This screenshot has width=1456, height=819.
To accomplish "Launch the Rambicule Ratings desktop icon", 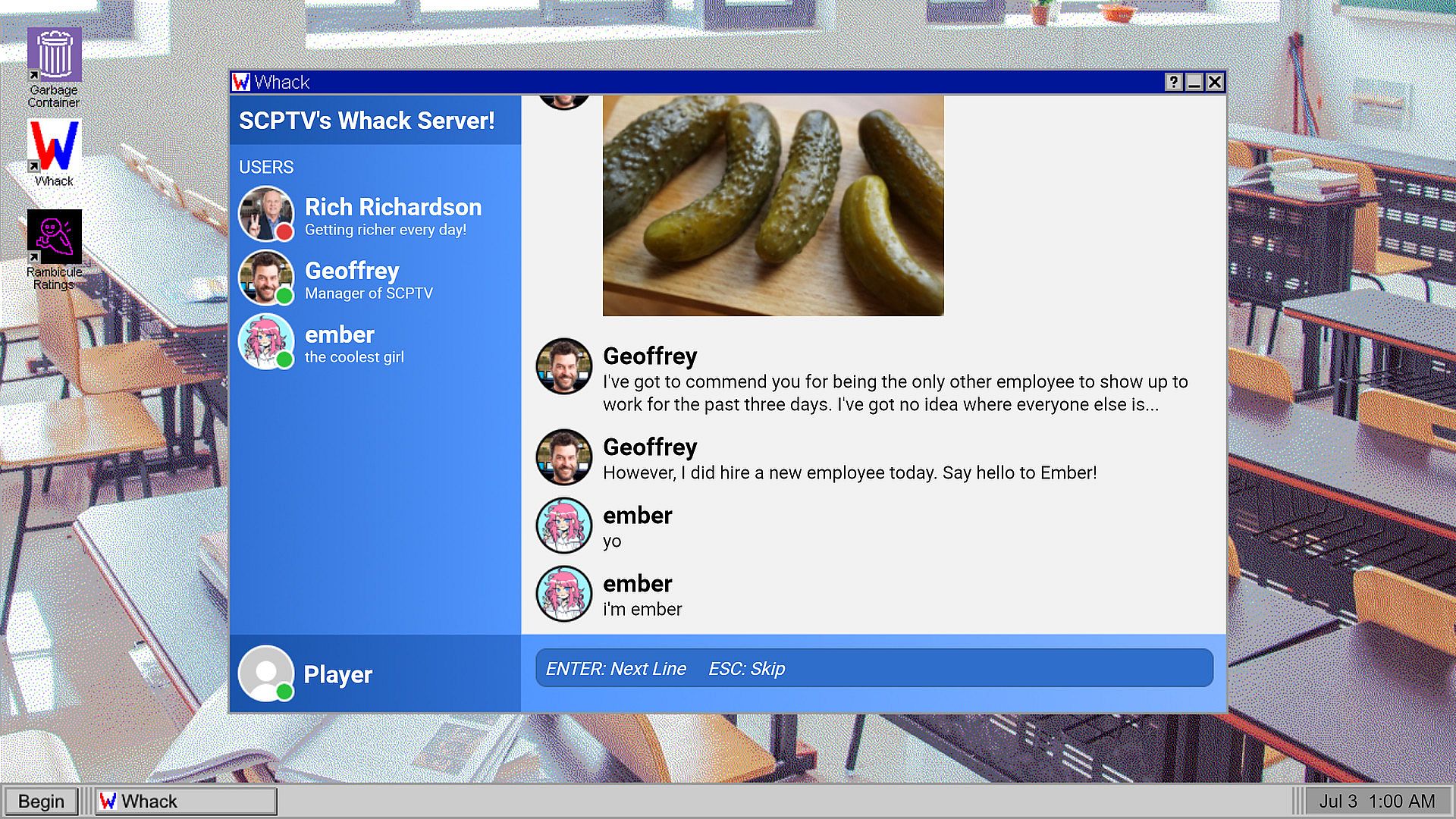I will (x=54, y=237).
